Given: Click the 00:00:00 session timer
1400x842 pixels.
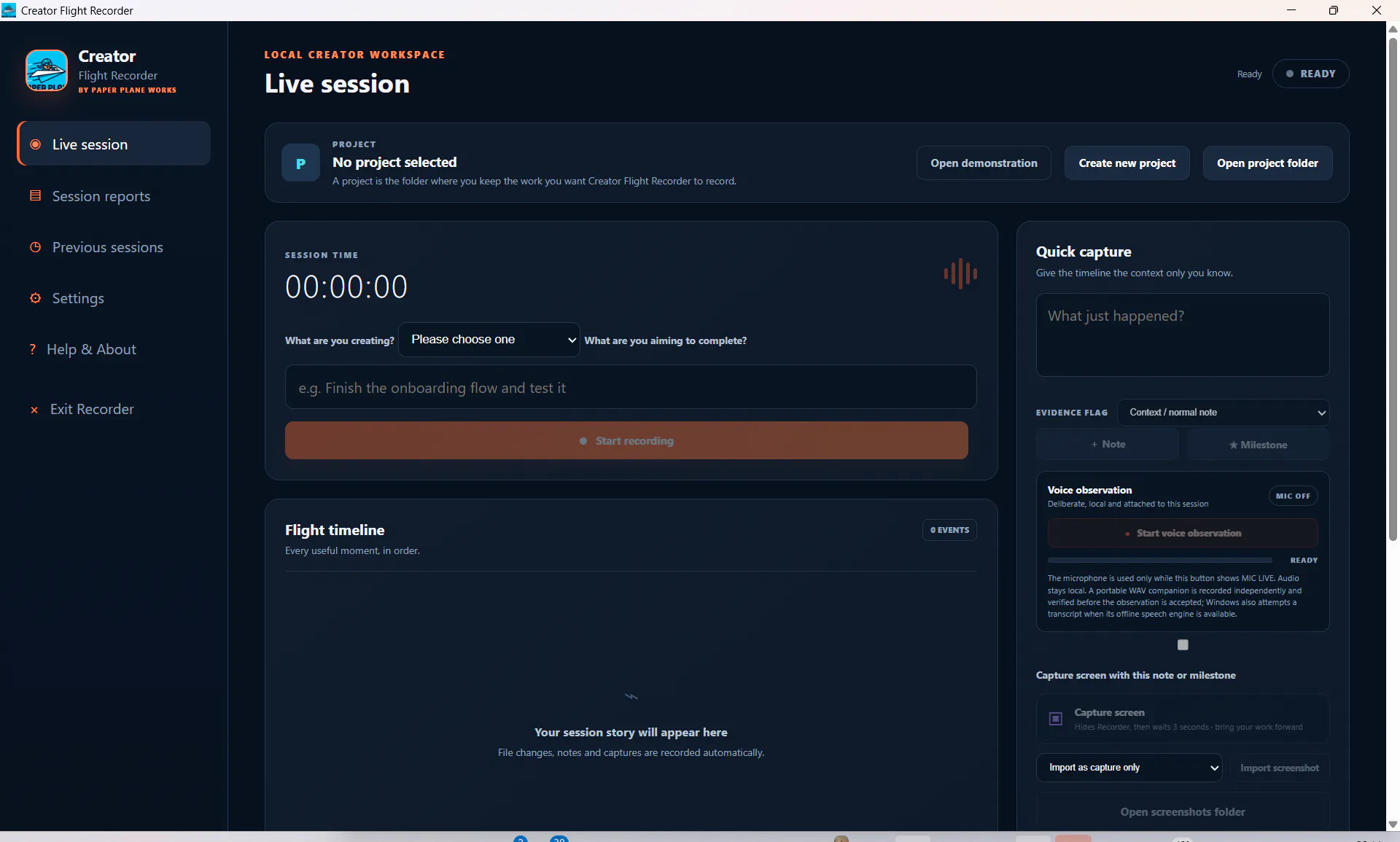Looking at the screenshot, I should 346,286.
